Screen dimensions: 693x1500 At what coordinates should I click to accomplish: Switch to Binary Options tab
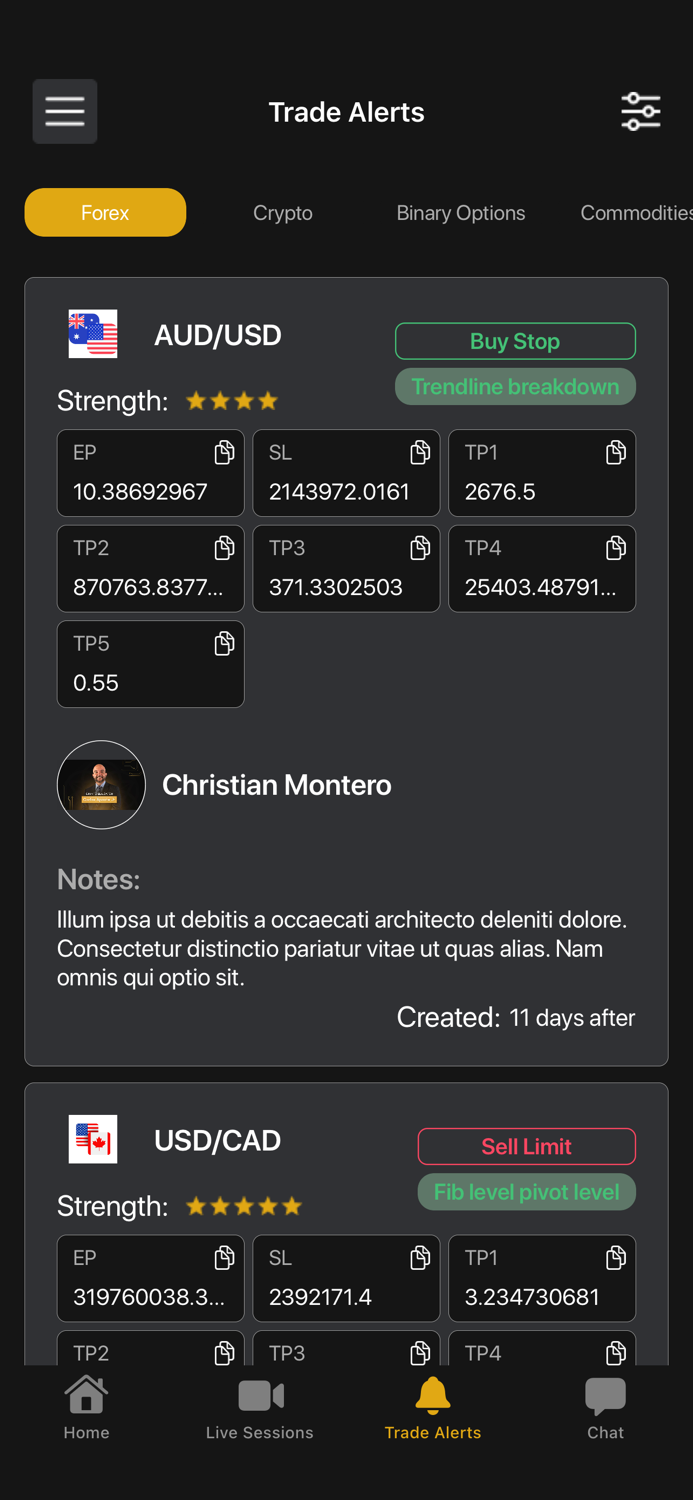(460, 213)
